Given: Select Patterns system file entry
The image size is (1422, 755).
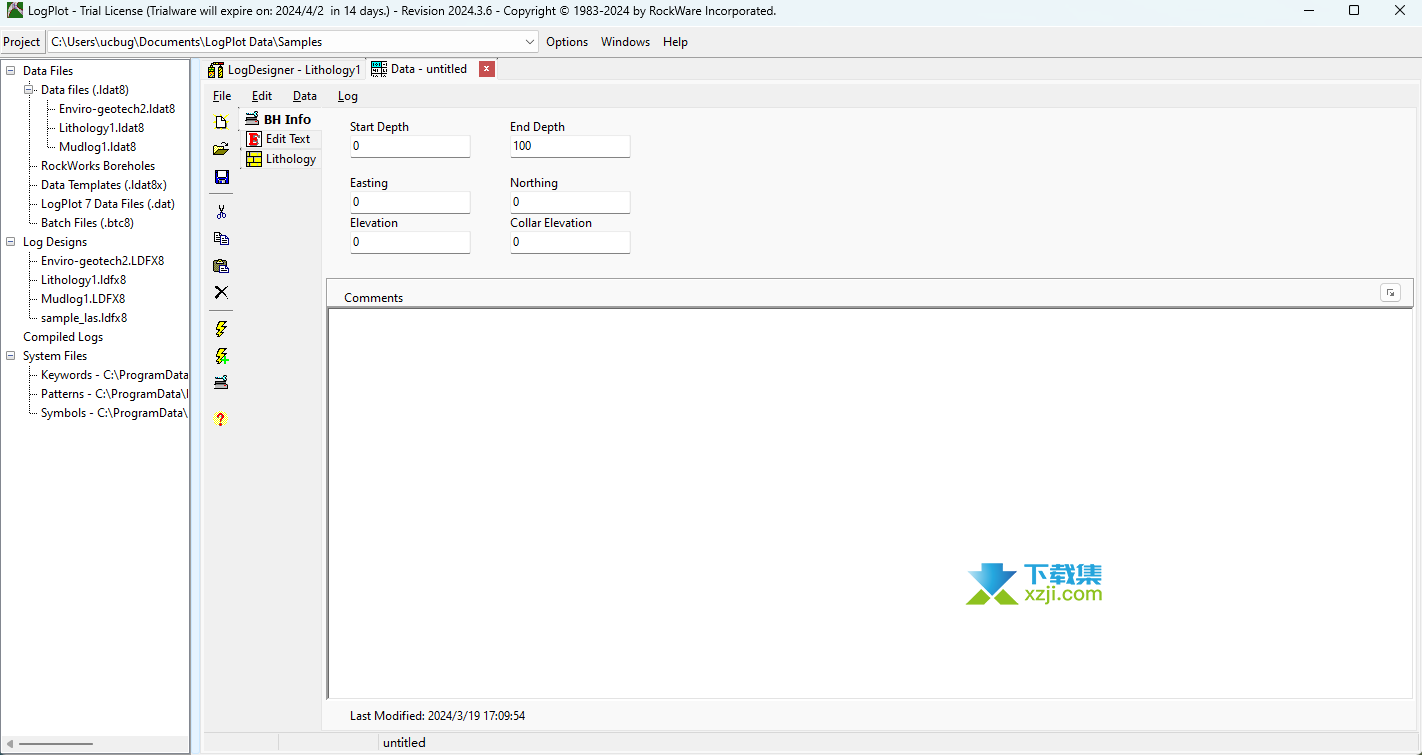Looking at the screenshot, I should click(x=114, y=394).
